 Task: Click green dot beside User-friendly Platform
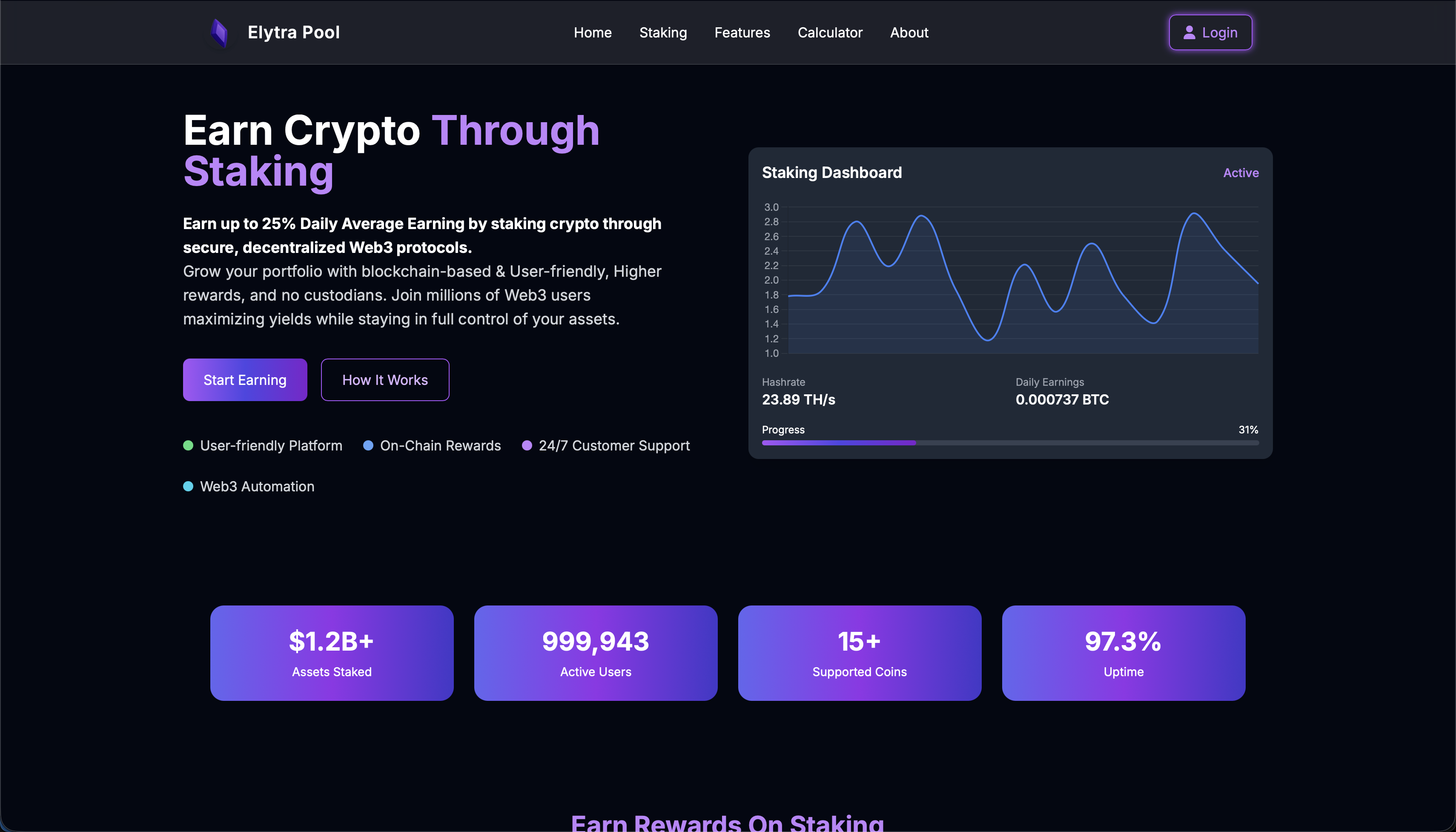pos(188,446)
